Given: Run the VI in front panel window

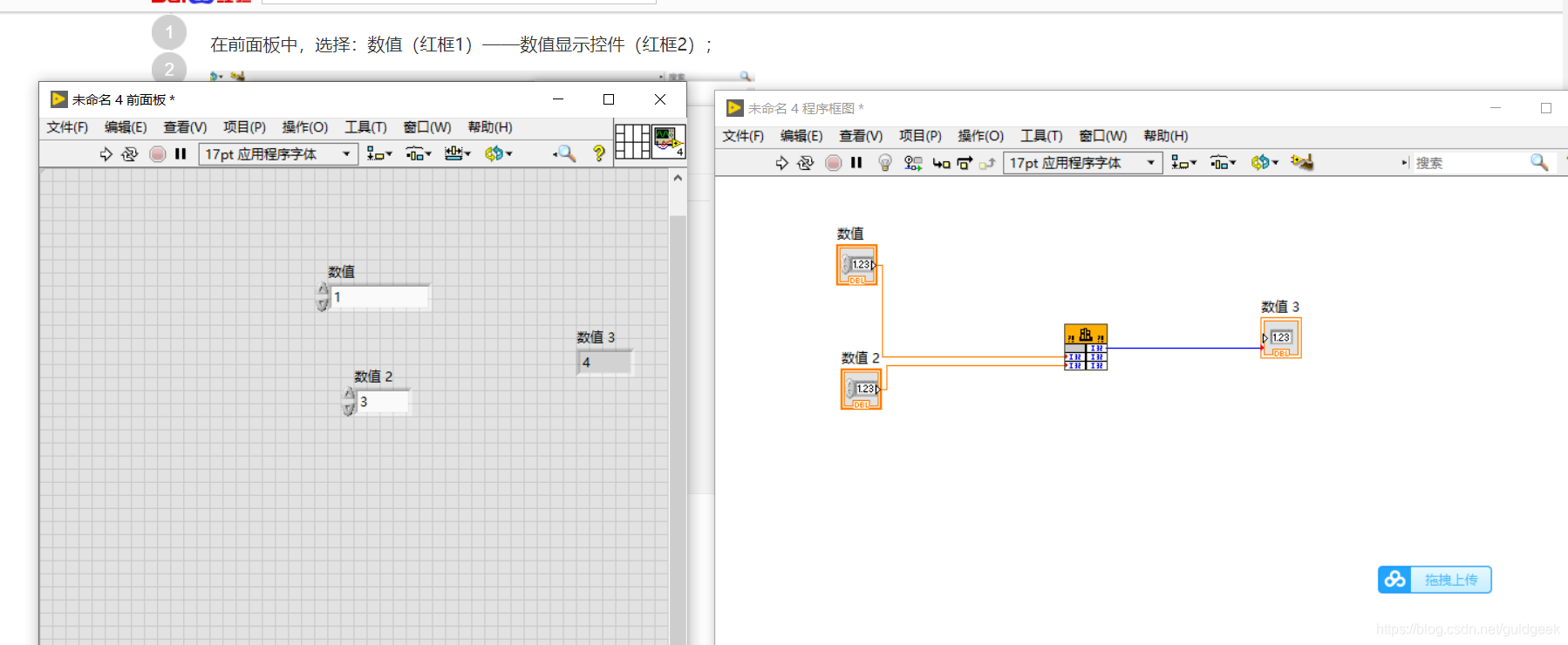Looking at the screenshot, I should [106, 154].
